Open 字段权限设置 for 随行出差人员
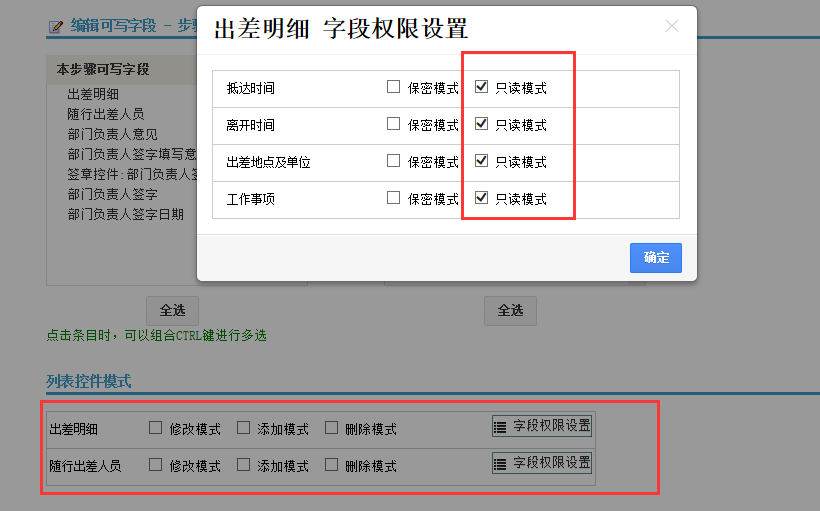 click(x=542, y=463)
